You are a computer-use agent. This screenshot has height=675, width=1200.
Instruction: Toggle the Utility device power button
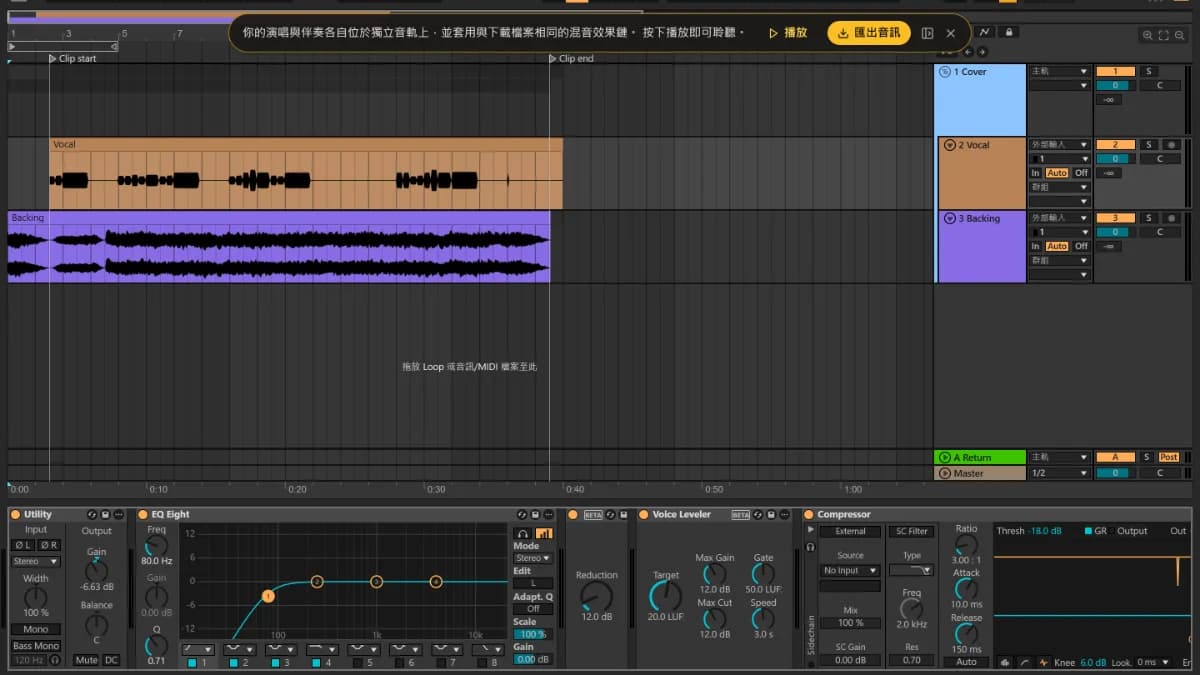point(15,515)
